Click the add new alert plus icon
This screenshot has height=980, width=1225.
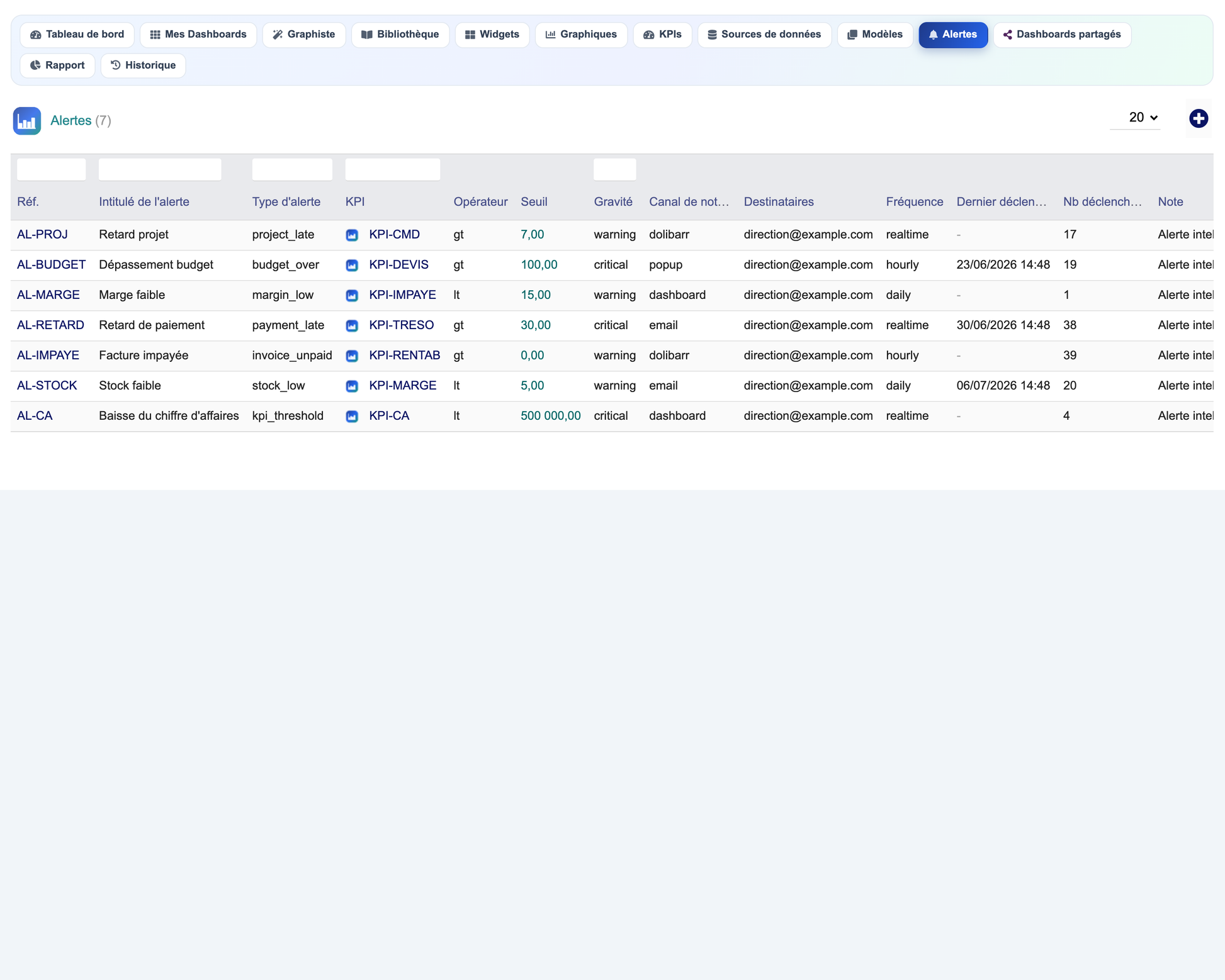point(1198,118)
